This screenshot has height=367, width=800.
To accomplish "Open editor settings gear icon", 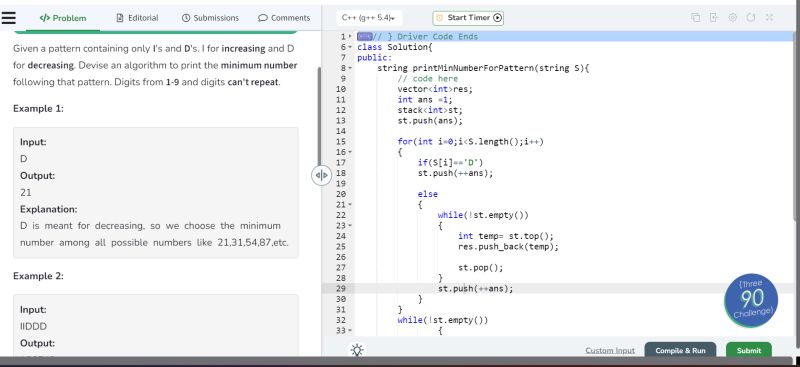I will click(732, 17).
